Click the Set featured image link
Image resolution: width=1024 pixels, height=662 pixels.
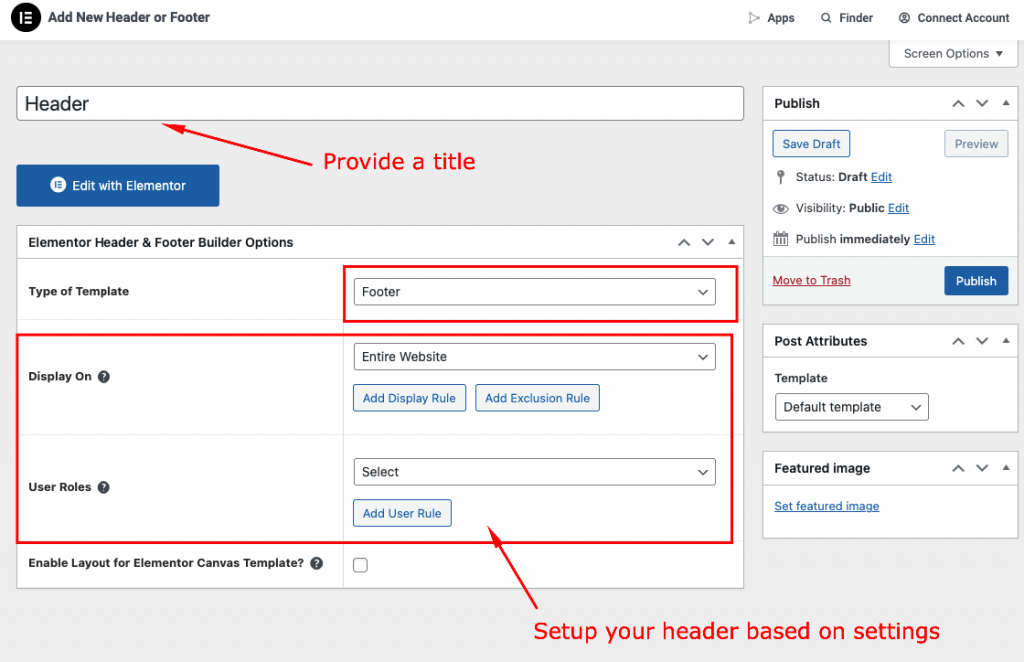pos(826,506)
